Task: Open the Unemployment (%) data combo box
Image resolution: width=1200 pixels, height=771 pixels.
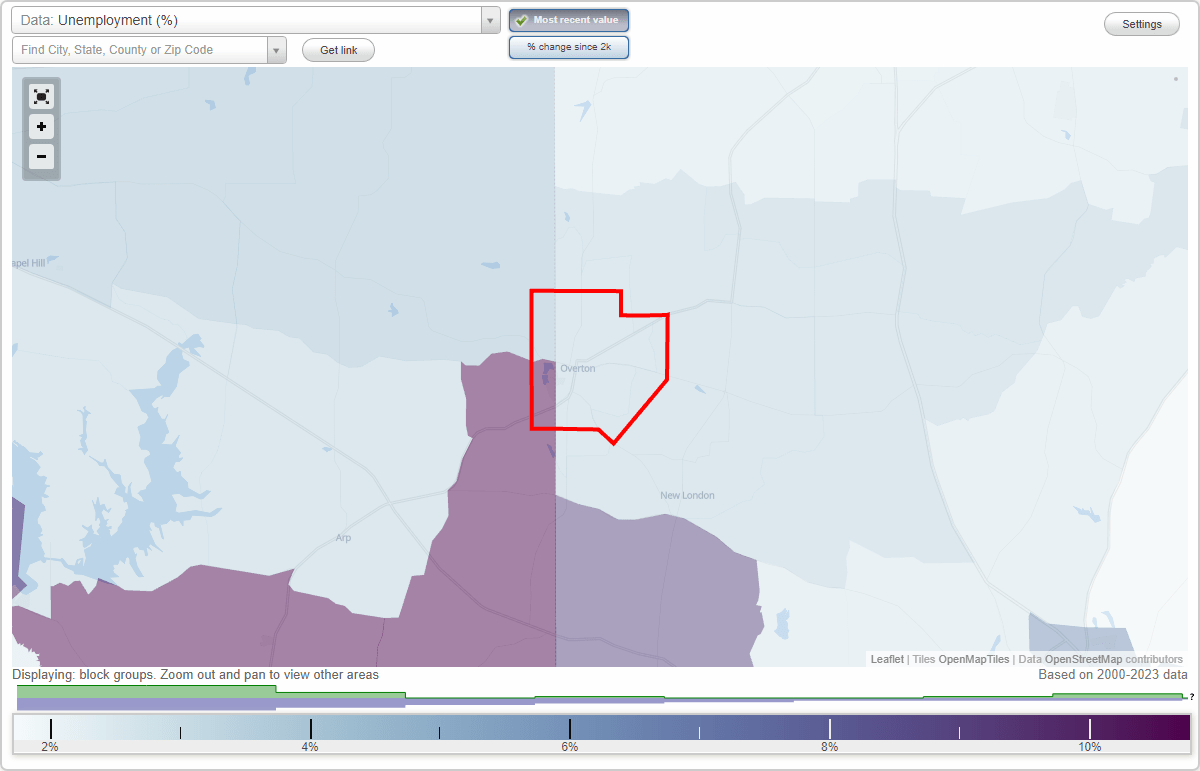Action: click(250, 19)
